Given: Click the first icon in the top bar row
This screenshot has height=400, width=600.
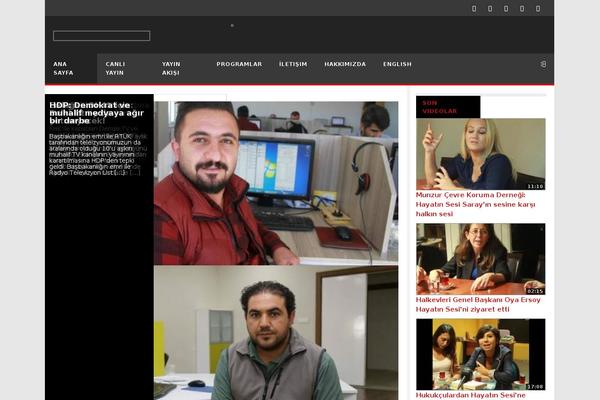Looking at the screenshot, I should coord(474,8).
